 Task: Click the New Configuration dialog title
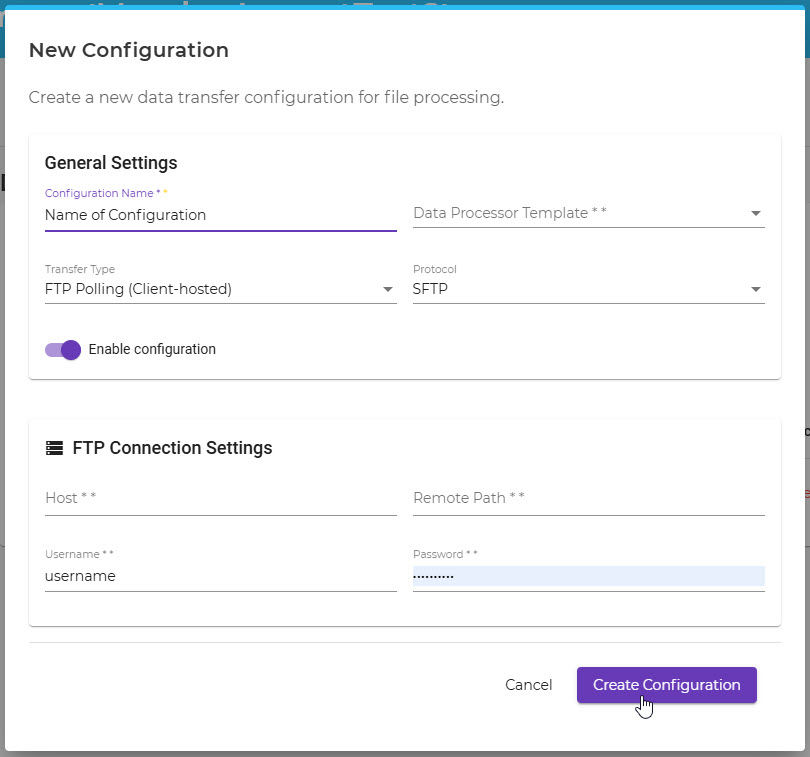(x=128, y=50)
